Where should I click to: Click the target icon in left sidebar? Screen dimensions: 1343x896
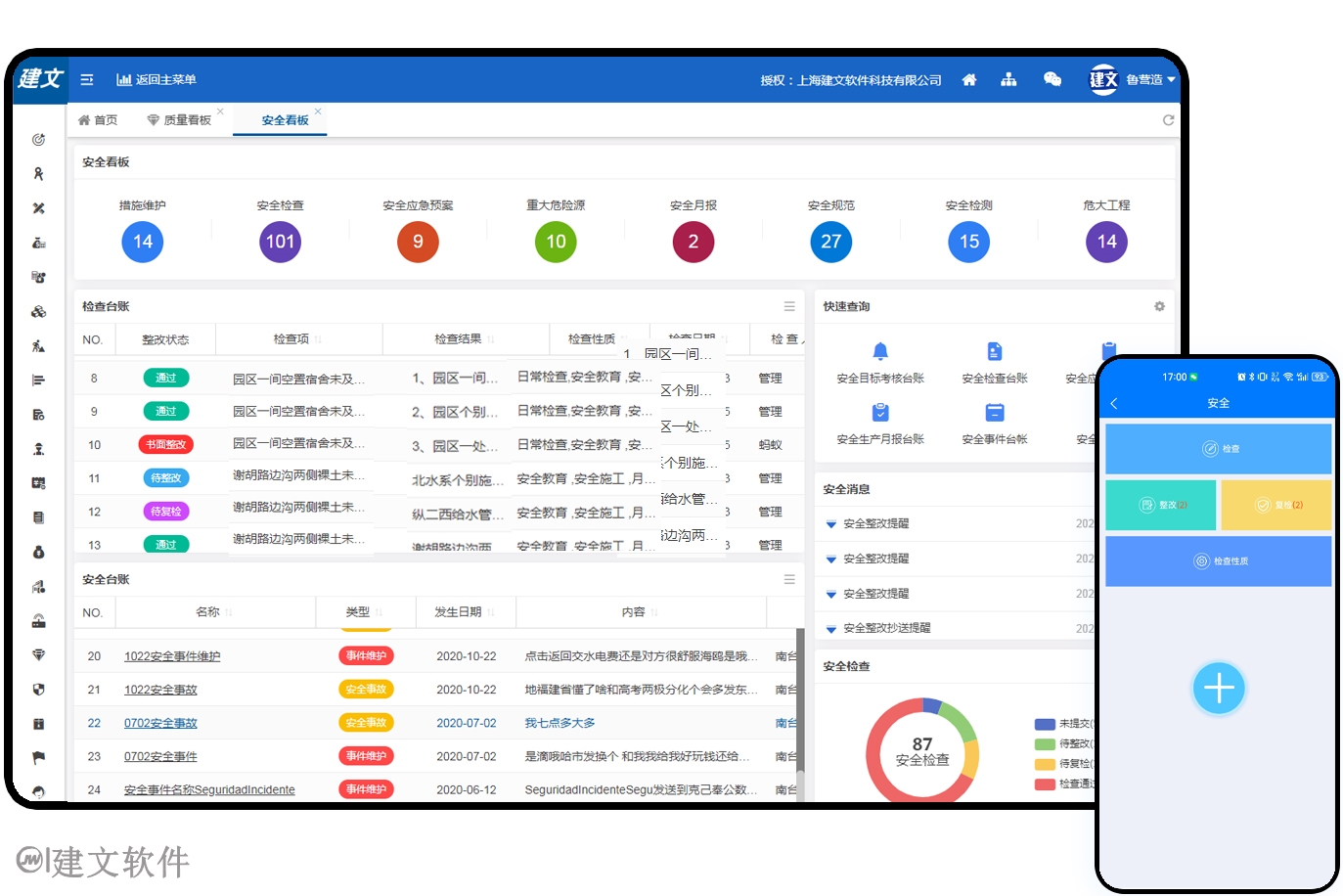tap(38, 140)
